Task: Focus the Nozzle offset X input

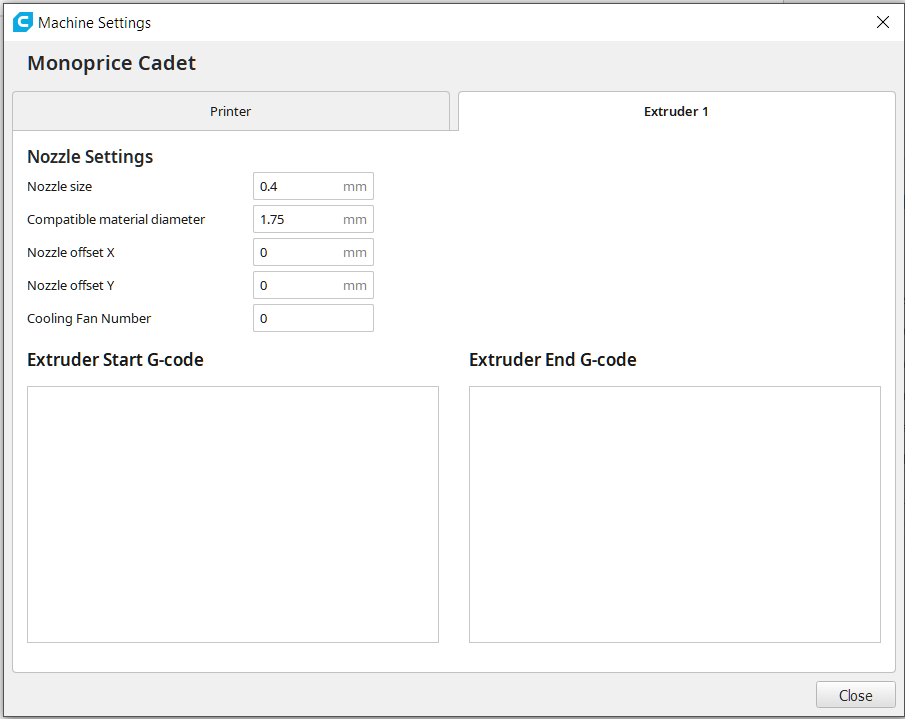Action: pyautogui.click(x=313, y=252)
